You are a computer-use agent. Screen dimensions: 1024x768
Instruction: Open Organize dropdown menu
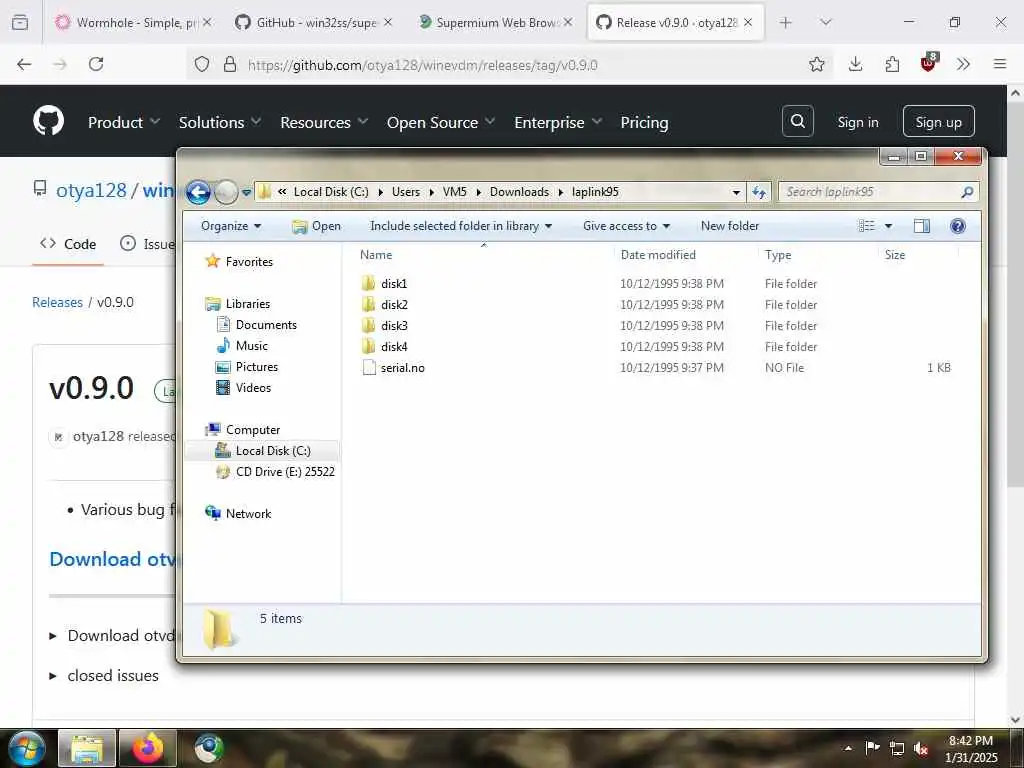pos(231,226)
